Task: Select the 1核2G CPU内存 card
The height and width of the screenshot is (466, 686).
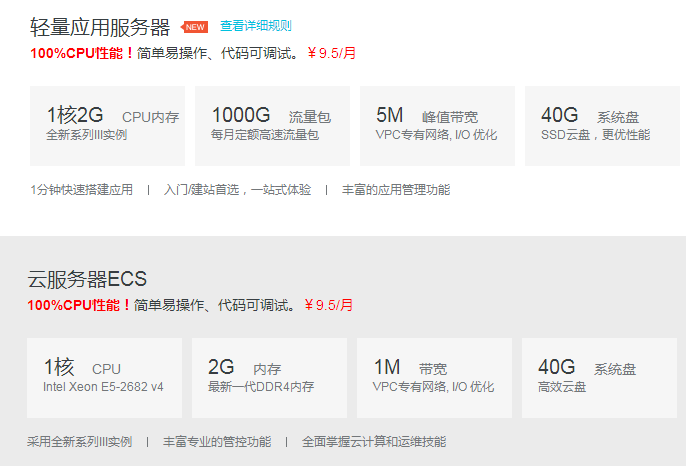Action: tap(107, 126)
